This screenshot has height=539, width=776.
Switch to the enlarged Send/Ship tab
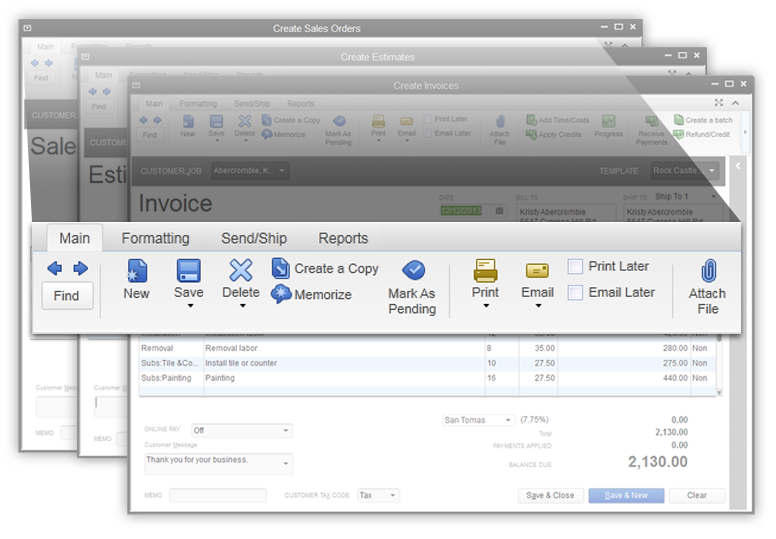point(254,238)
